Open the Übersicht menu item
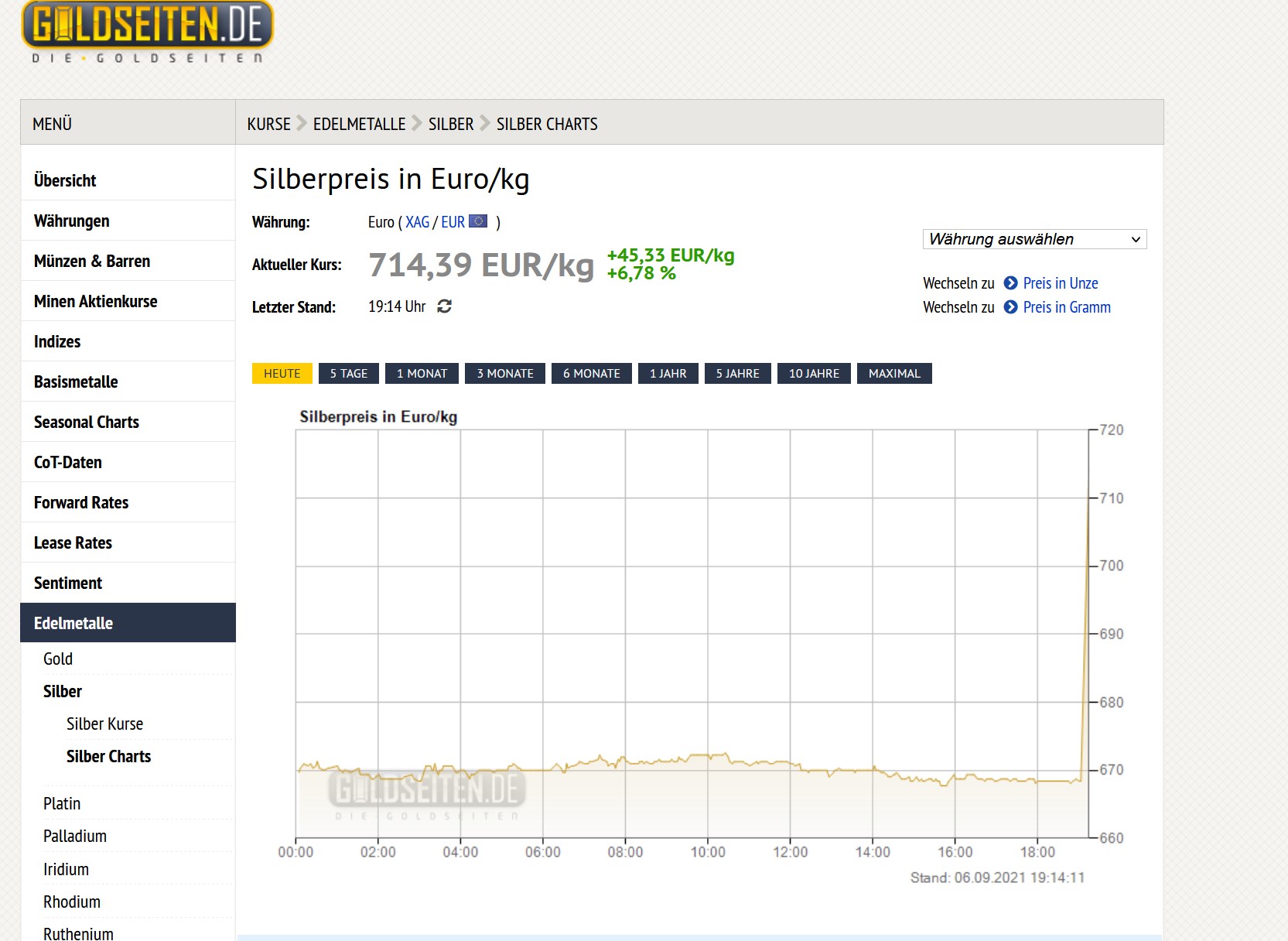 pyautogui.click(x=128, y=180)
